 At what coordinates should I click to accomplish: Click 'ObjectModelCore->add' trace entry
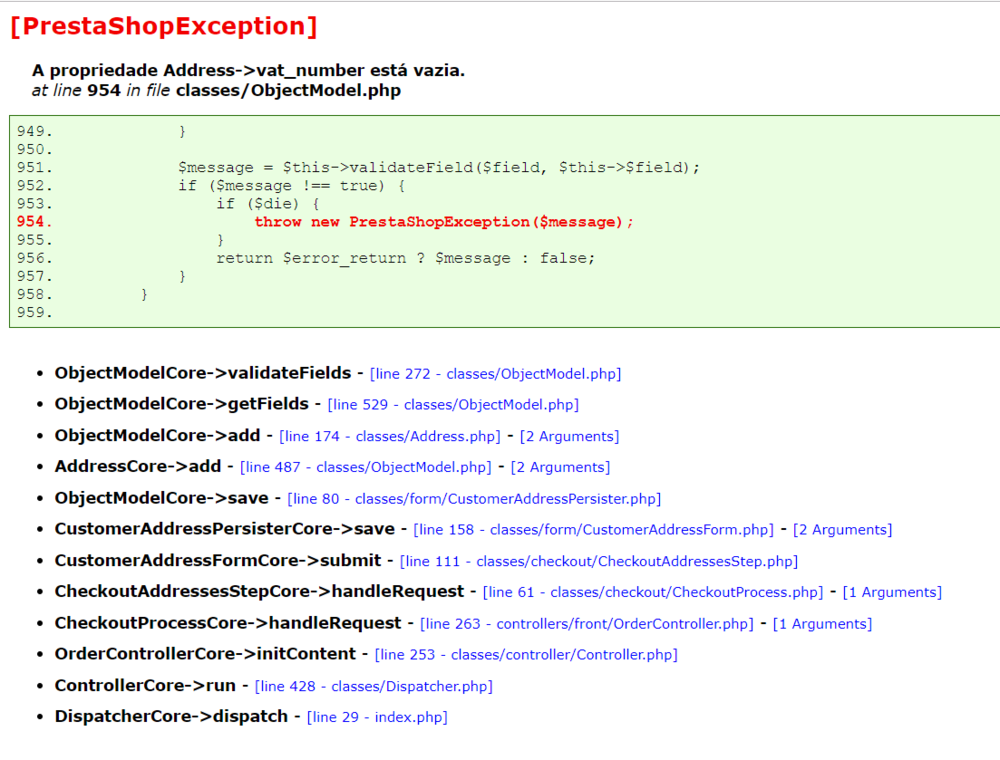(x=158, y=435)
